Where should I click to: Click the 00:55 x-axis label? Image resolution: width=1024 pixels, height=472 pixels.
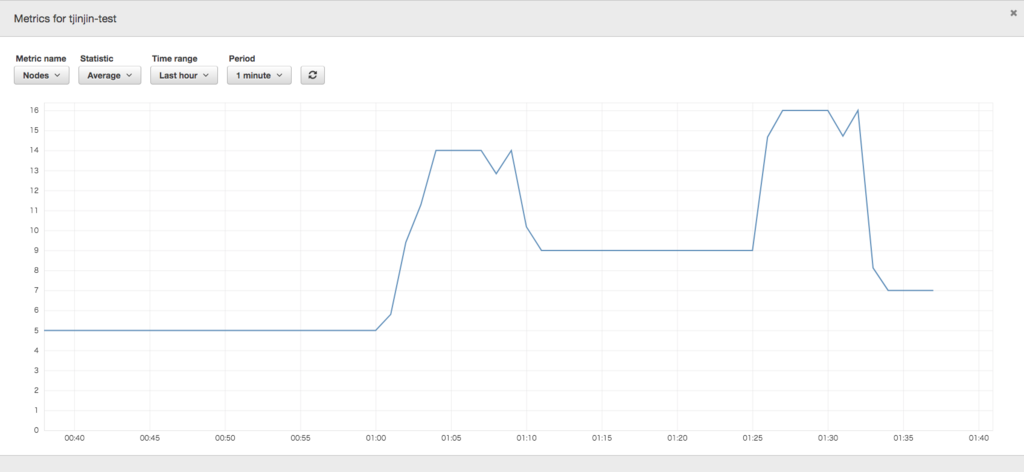[x=300, y=439]
